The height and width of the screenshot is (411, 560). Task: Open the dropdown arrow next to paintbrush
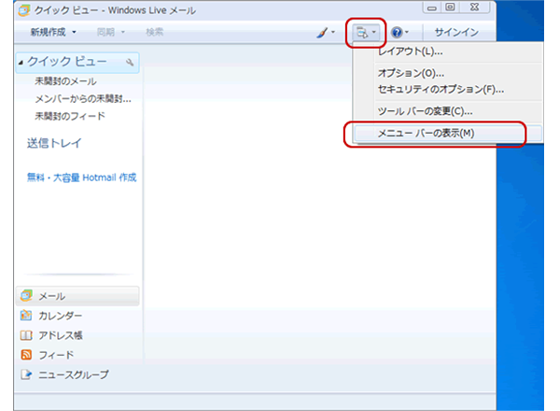click(x=333, y=32)
